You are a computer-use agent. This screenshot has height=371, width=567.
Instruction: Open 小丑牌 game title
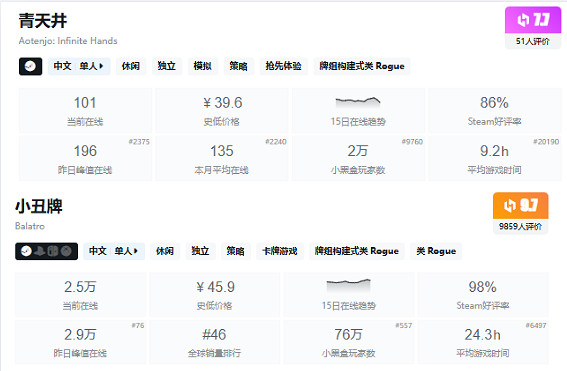pyautogui.click(x=39, y=206)
